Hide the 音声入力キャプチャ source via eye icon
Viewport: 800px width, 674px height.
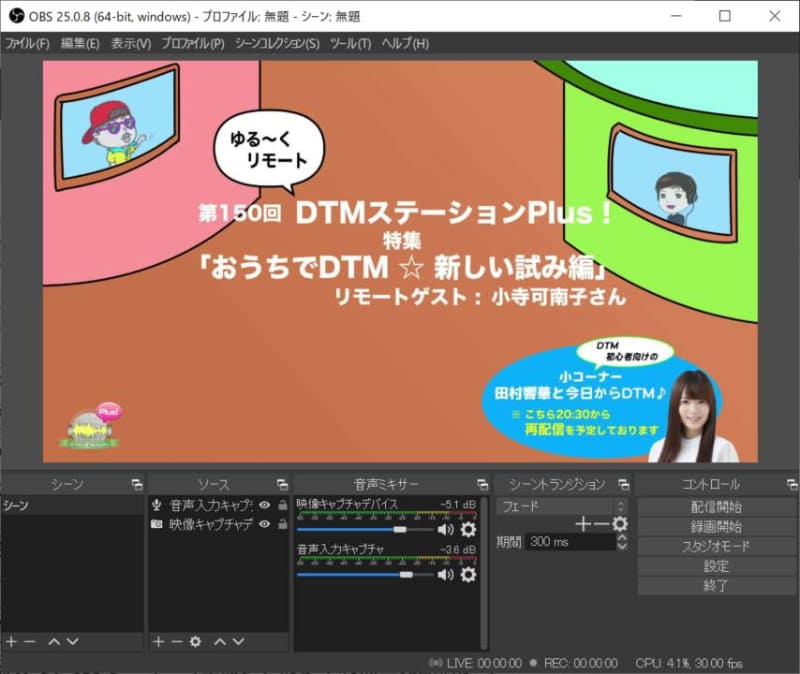264,505
